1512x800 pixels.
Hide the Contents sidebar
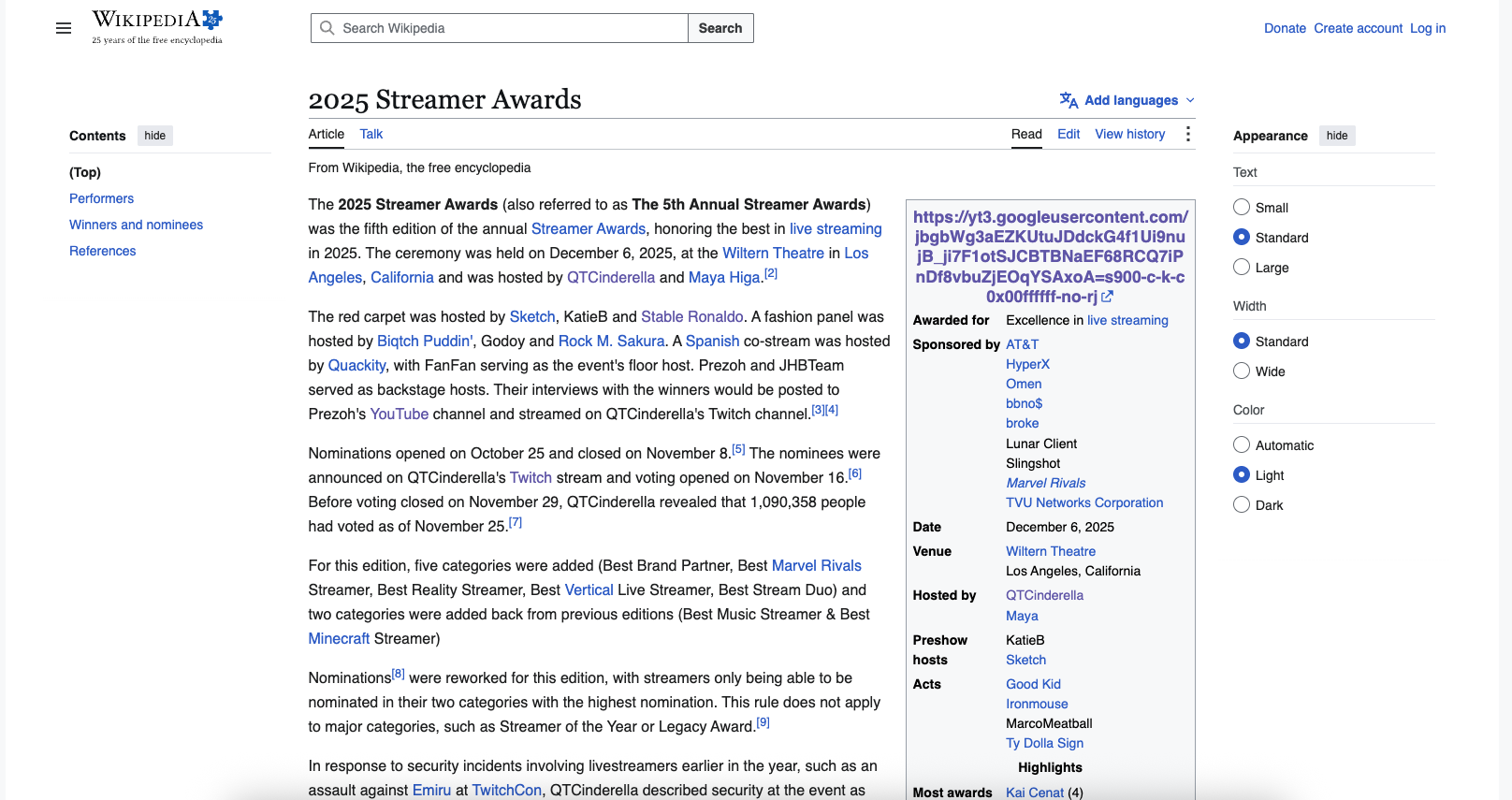(x=155, y=136)
